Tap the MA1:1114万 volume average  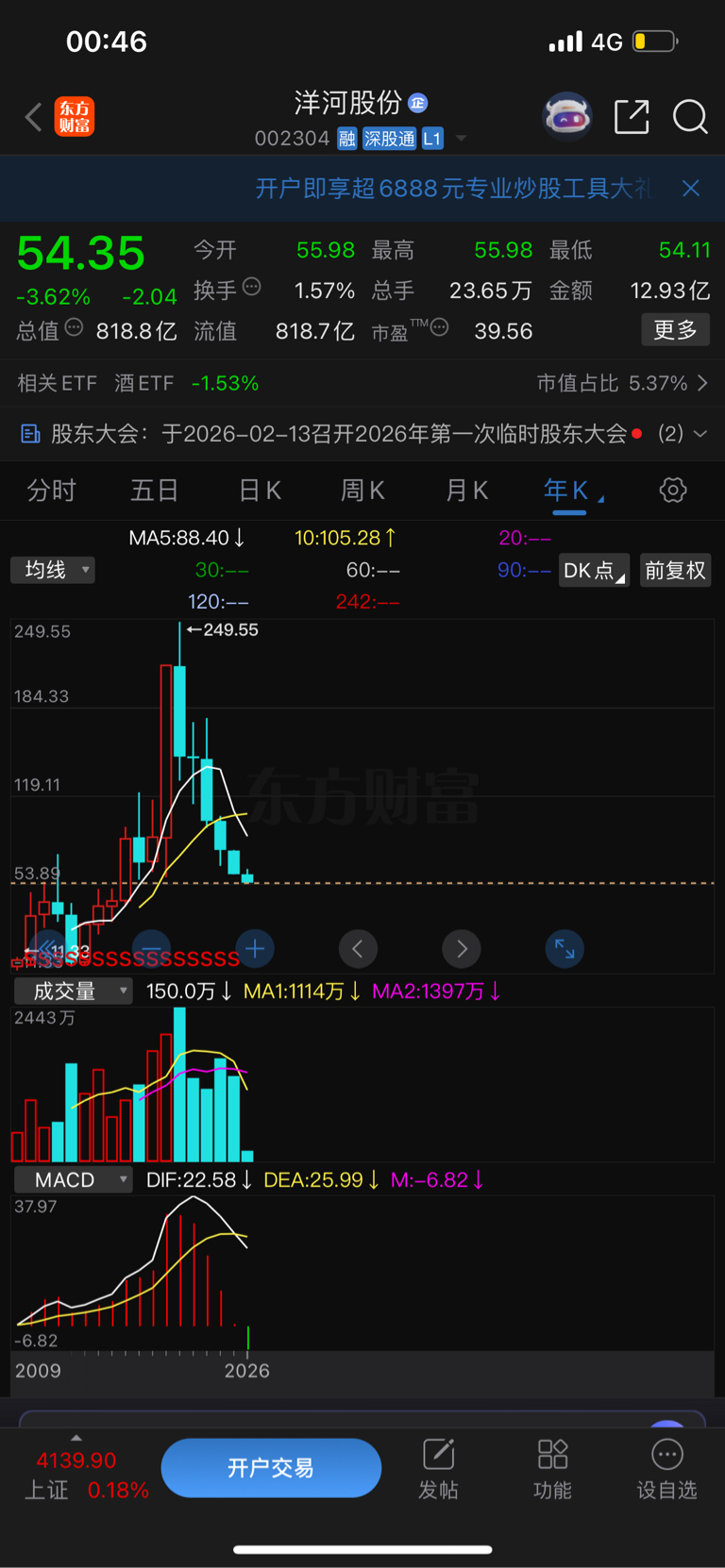pos(302,992)
